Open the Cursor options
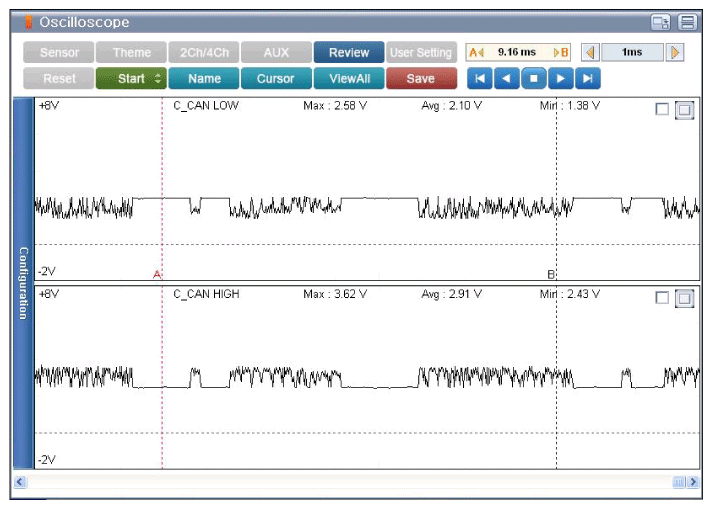The height and width of the screenshot is (509, 712). click(275, 79)
